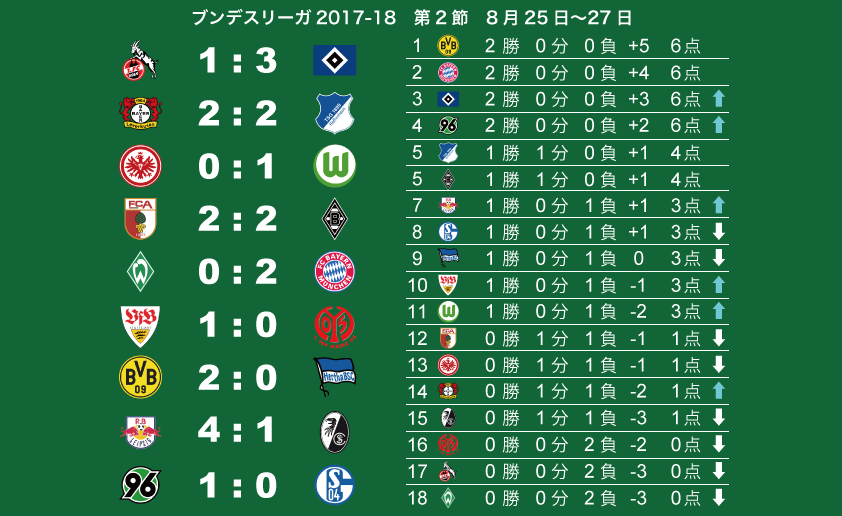This screenshot has width=842, height=516.
Task: Click the large VfL Wolfsburg green W logo
Action: click(x=335, y=166)
